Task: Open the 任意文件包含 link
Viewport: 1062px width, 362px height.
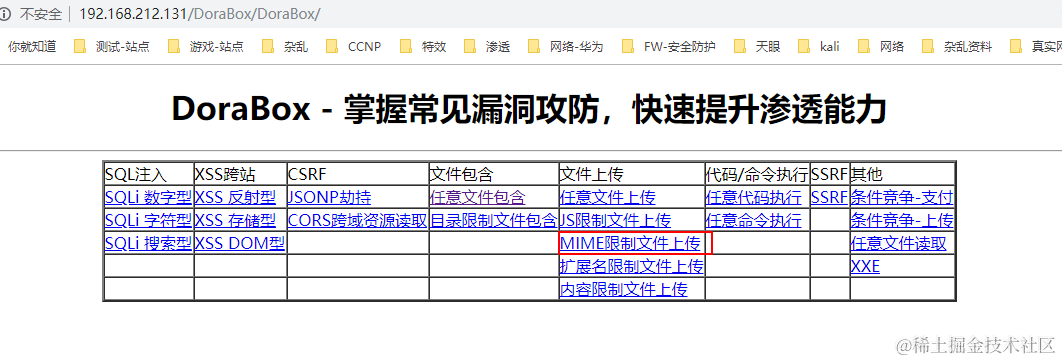Action: point(477,197)
